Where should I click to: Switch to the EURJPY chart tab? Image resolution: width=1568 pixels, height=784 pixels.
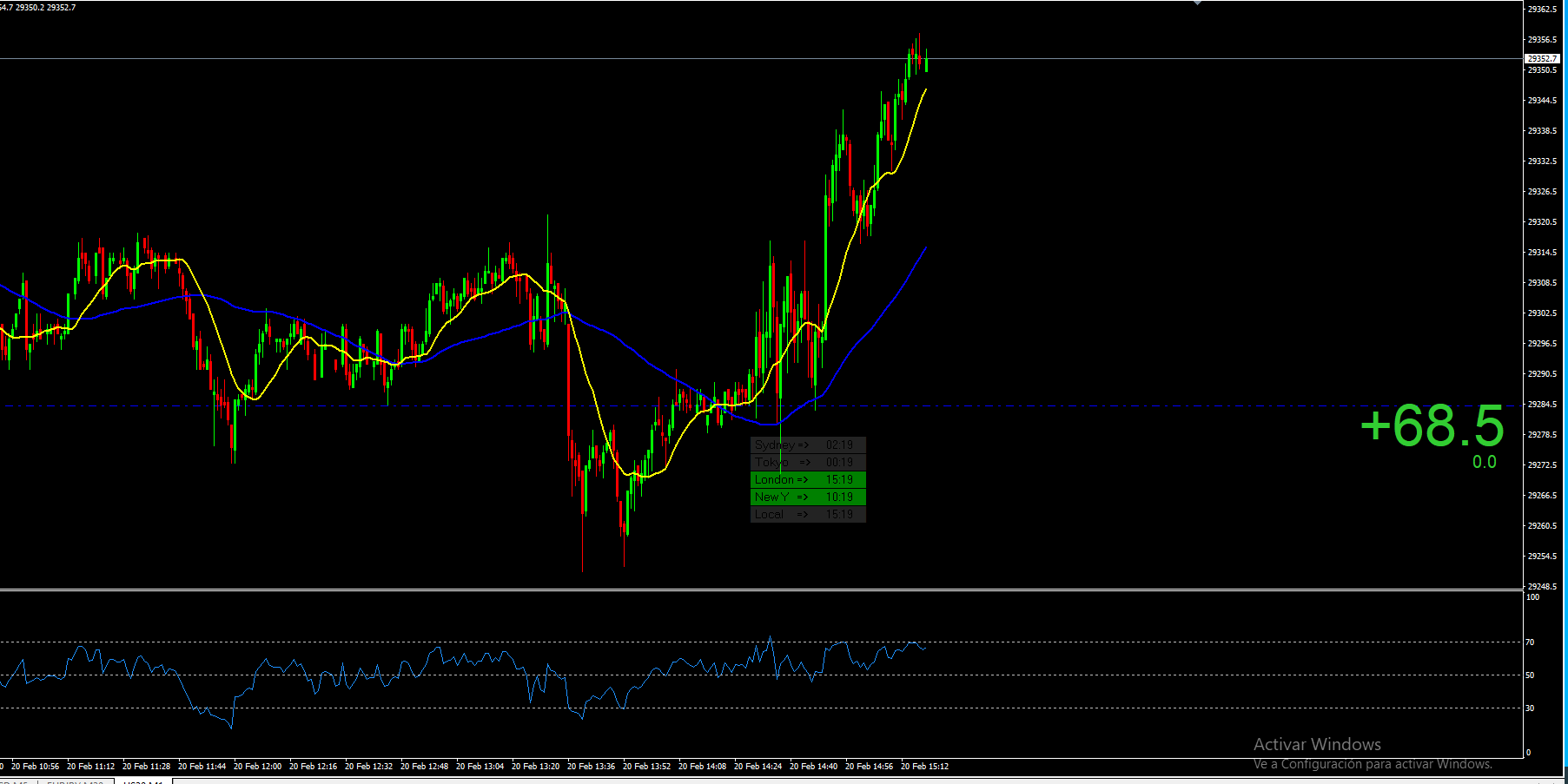point(76,781)
